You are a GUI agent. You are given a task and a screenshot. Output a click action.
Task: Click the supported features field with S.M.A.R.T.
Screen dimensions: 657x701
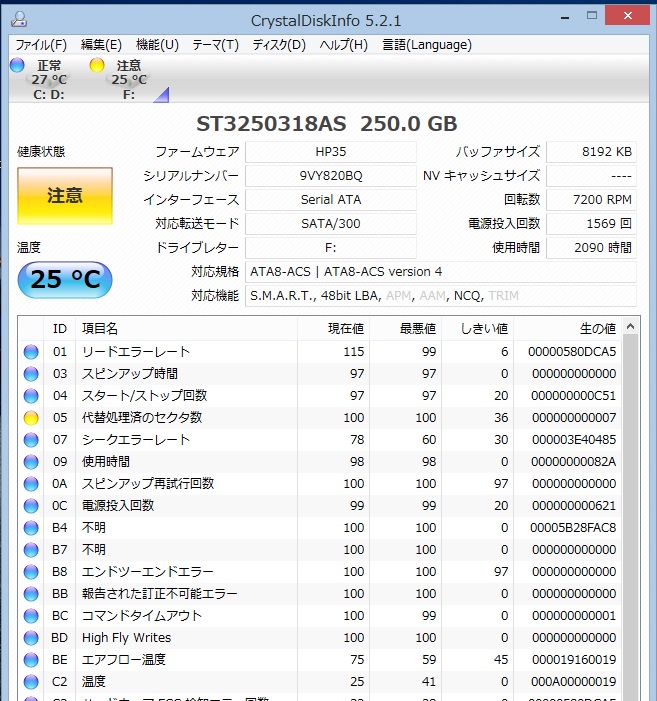coord(441,296)
